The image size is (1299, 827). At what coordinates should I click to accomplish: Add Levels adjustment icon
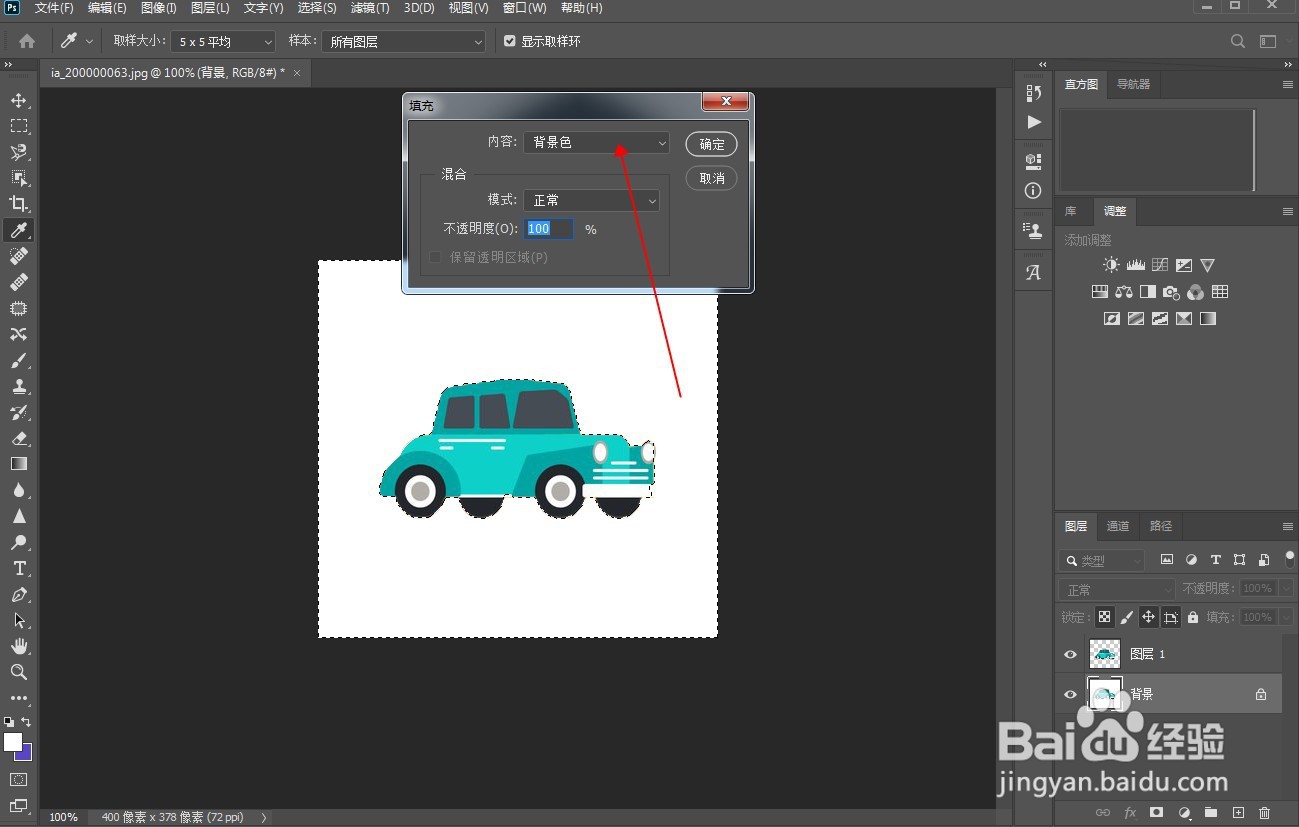(1135, 265)
